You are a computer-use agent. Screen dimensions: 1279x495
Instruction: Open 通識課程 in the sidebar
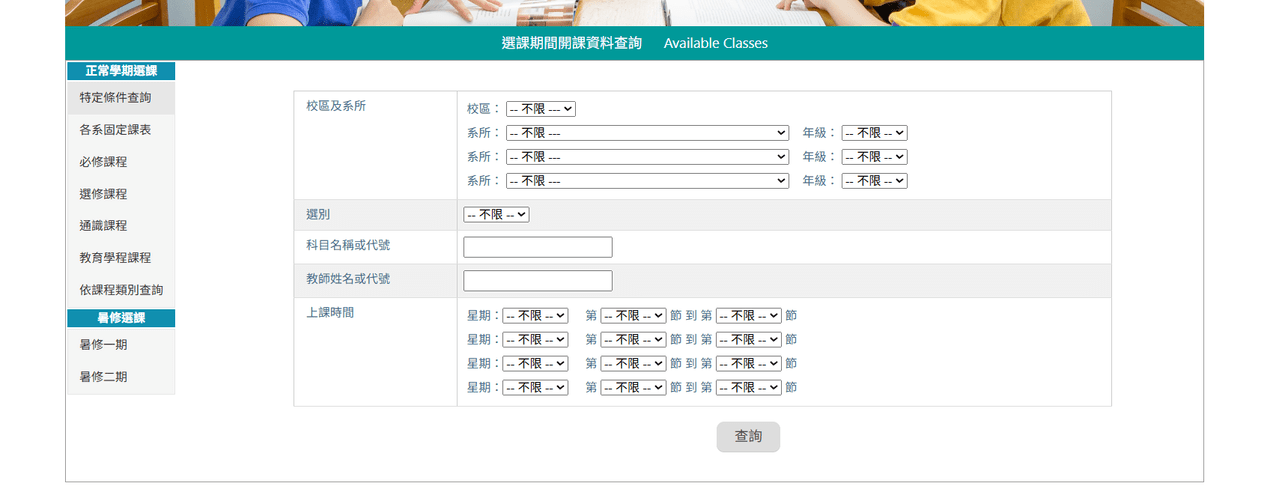(x=121, y=226)
